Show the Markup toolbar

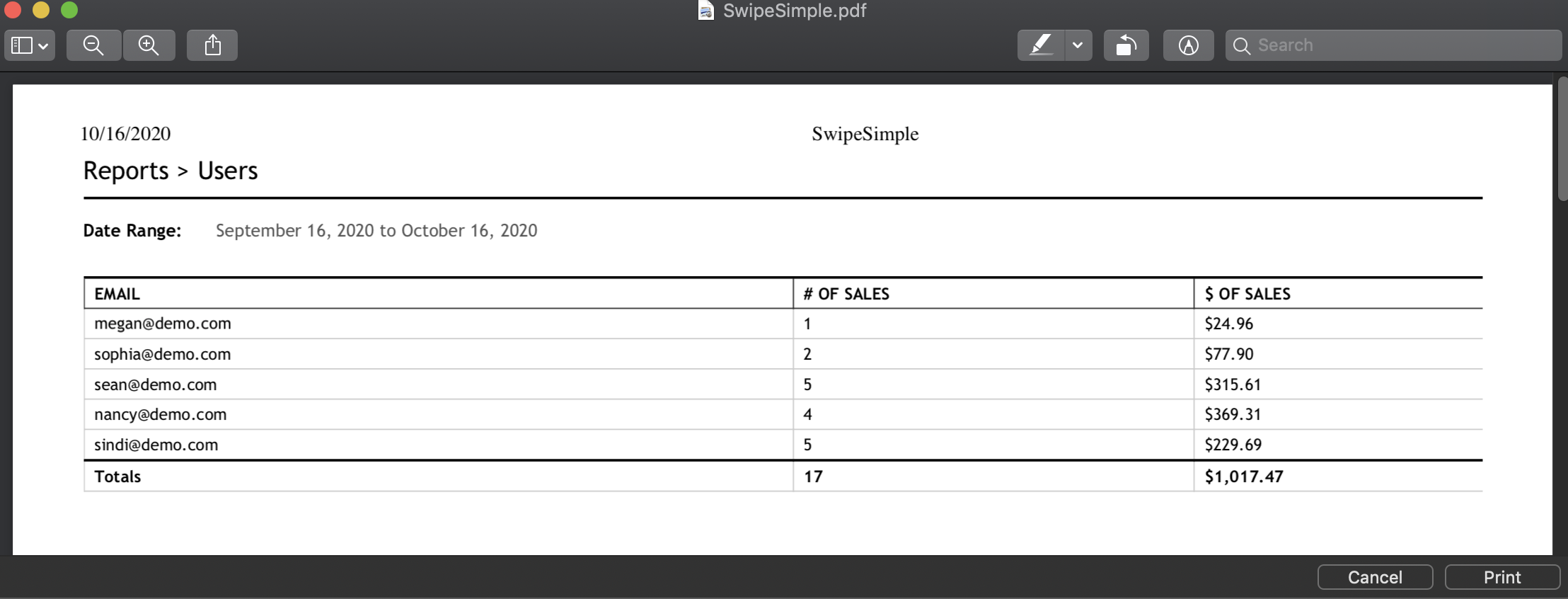(1188, 45)
